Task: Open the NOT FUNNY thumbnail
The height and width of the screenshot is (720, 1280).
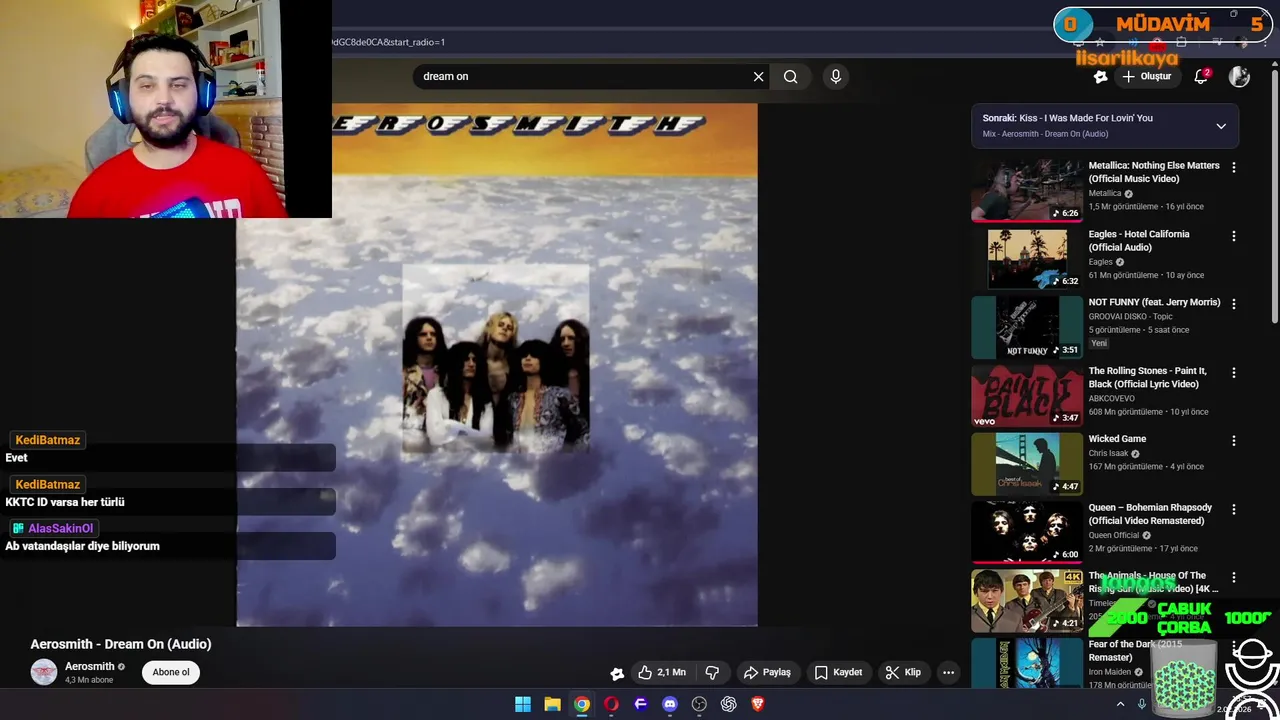Action: 1027,327
